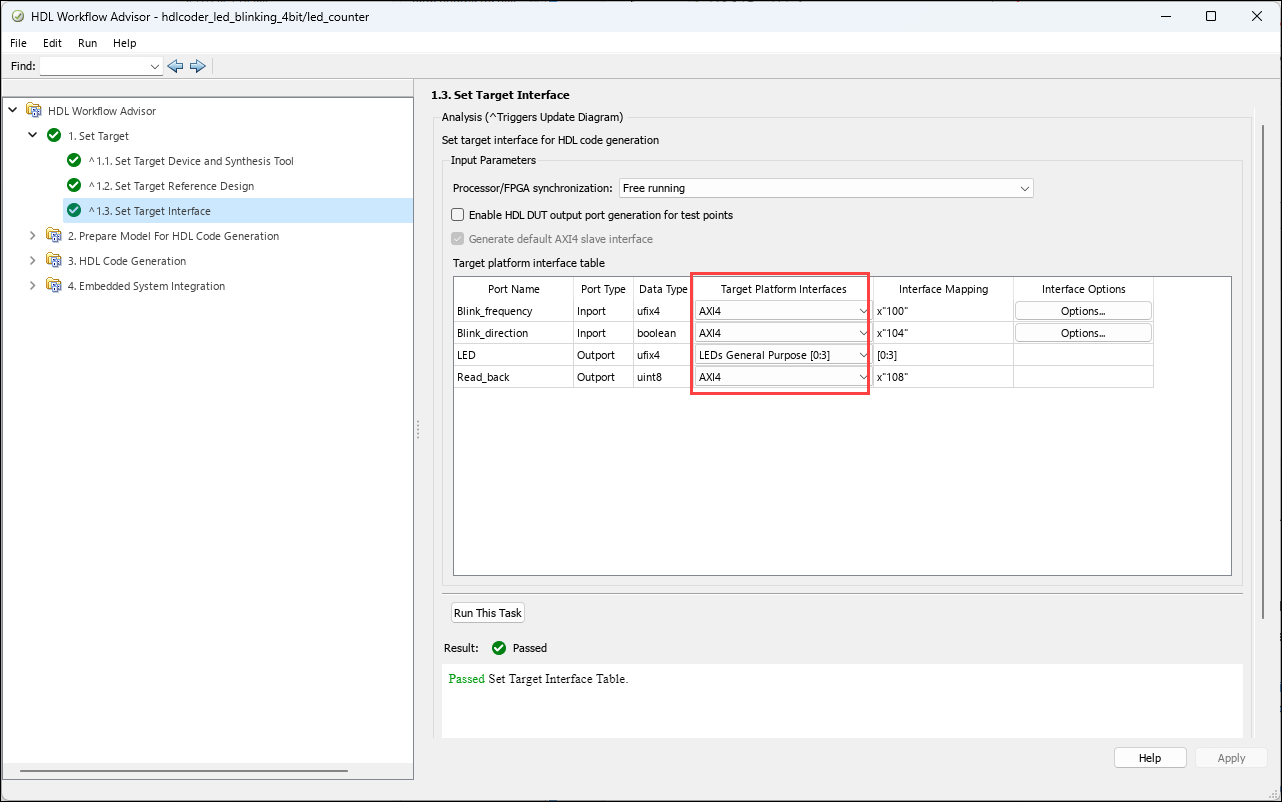Open interface dropdown for LED port
Screen dimensions: 1282x802
coord(782,355)
